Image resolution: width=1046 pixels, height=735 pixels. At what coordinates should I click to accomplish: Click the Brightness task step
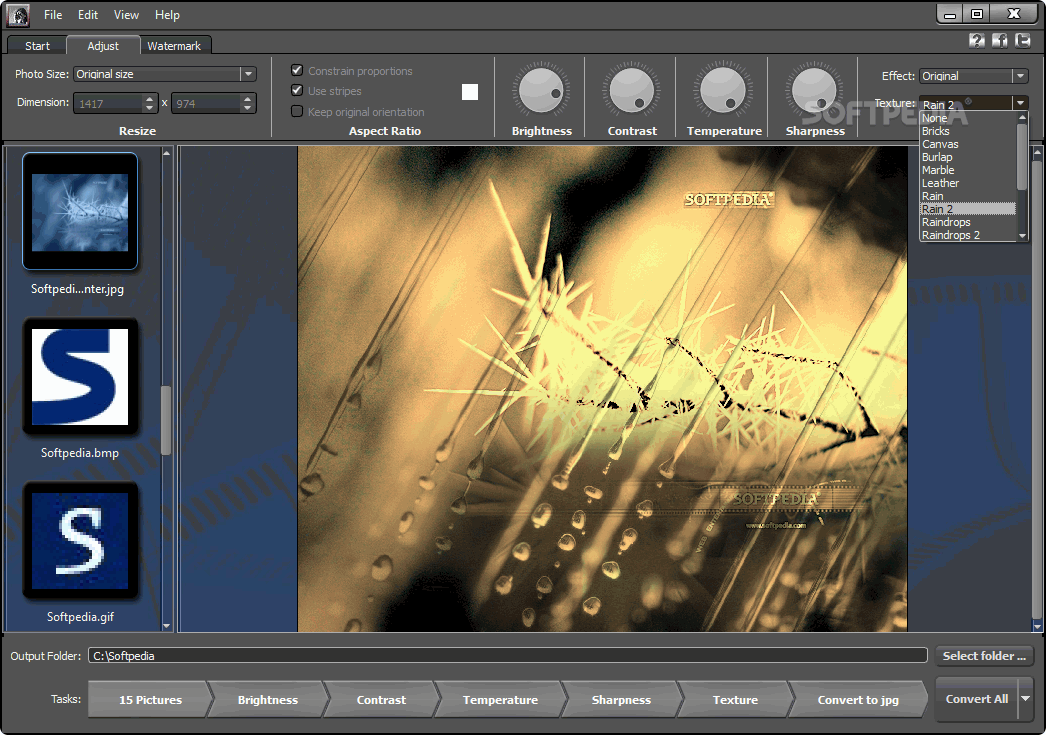(268, 700)
